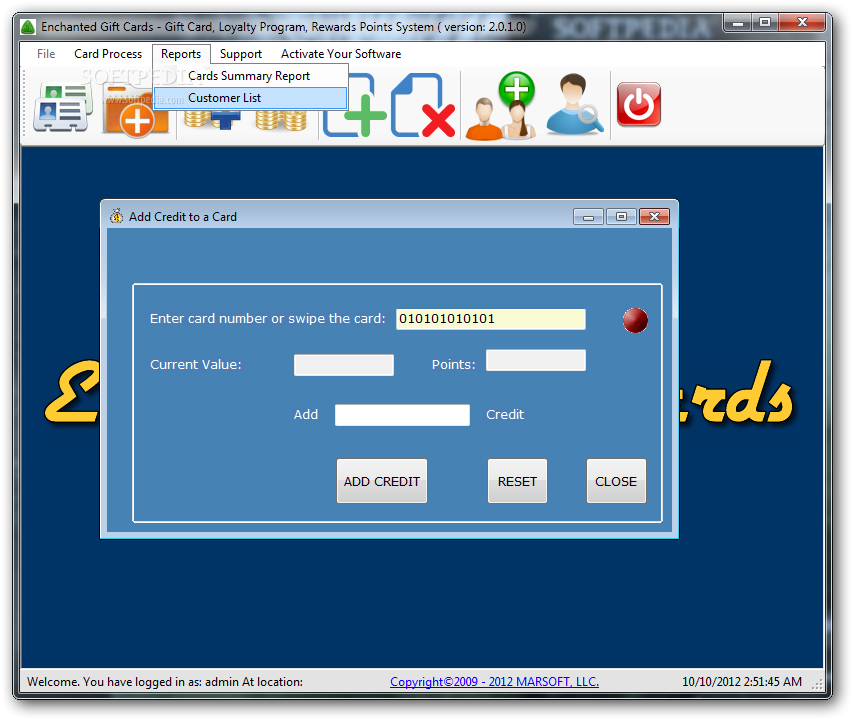This screenshot has width=853, height=720.
Task: Minimize the Enchanted Gift Cards main window
Action: click(738, 23)
